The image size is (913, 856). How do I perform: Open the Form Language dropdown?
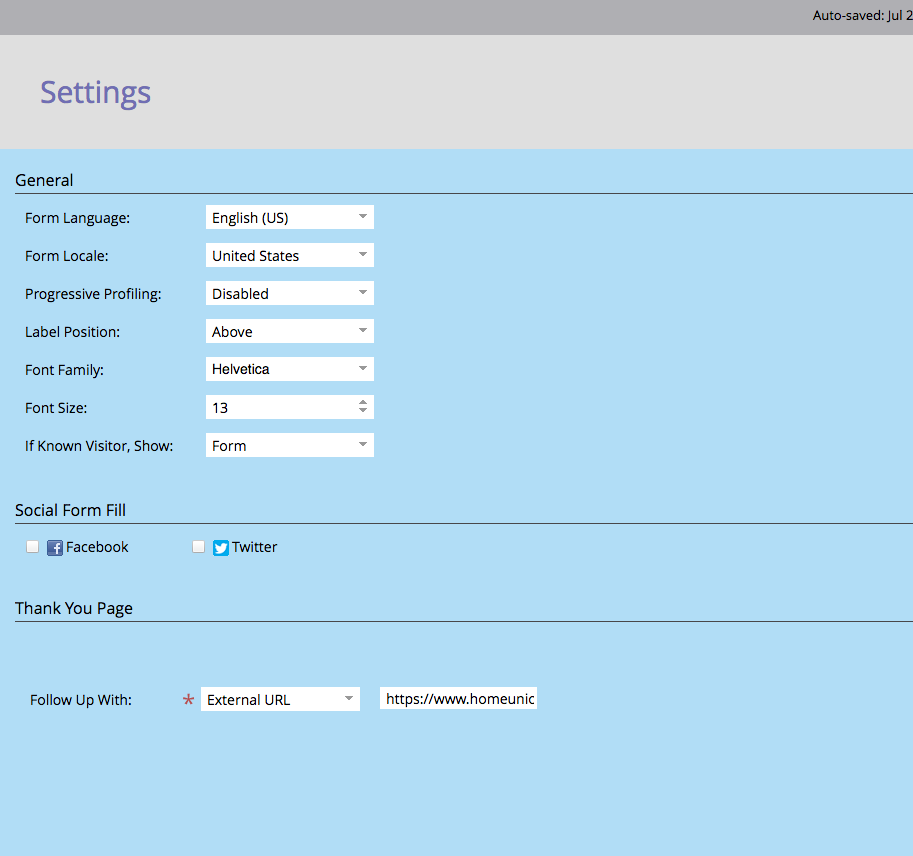click(289, 218)
